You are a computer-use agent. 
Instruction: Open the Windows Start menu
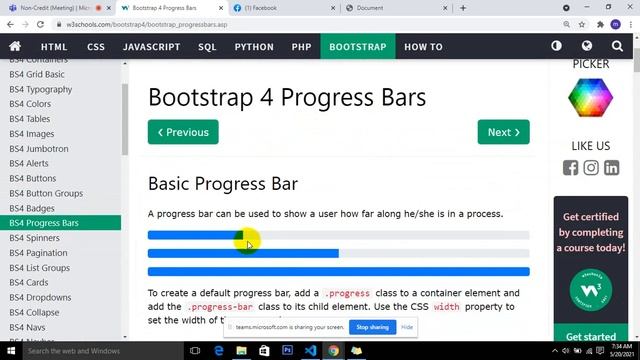[11, 351]
